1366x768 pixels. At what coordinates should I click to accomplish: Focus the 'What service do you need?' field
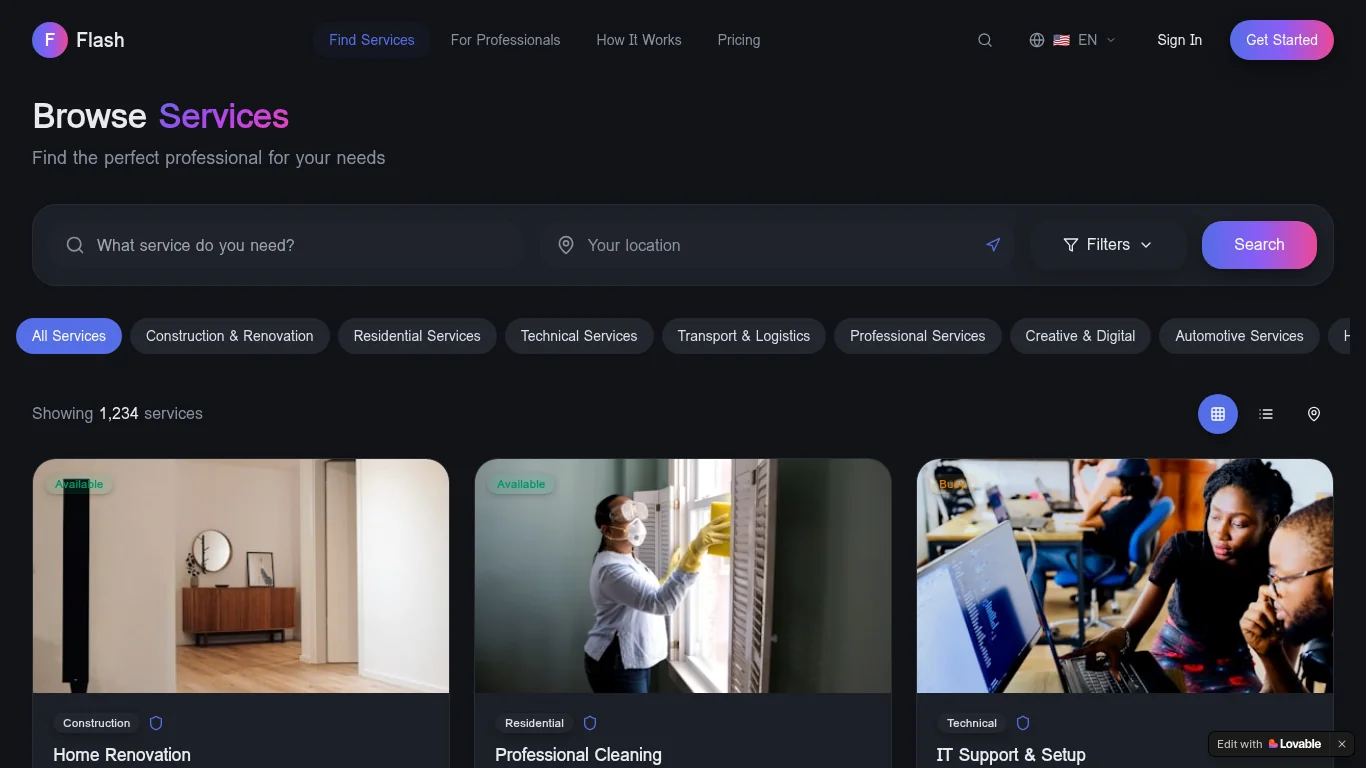(x=286, y=245)
